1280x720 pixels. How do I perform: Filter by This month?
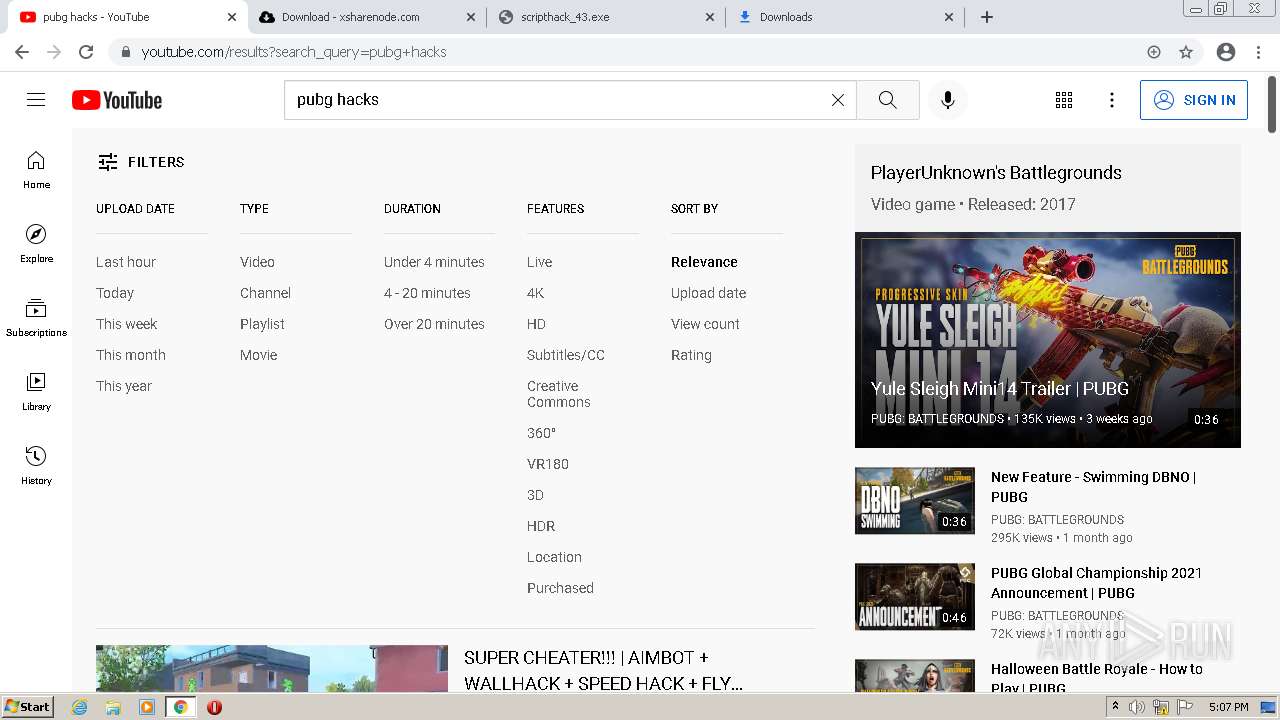pyautogui.click(x=131, y=355)
